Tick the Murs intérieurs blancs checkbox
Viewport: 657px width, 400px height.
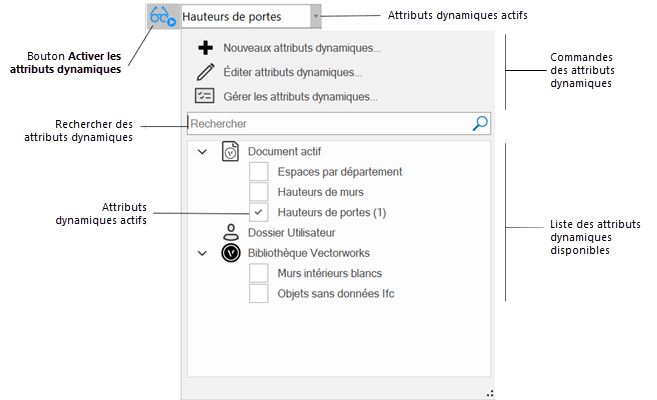pyautogui.click(x=258, y=274)
